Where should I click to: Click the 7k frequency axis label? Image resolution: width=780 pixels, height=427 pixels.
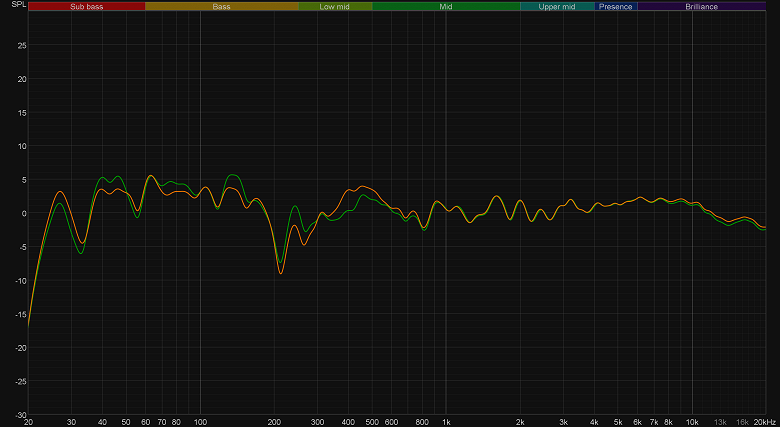pos(654,422)
